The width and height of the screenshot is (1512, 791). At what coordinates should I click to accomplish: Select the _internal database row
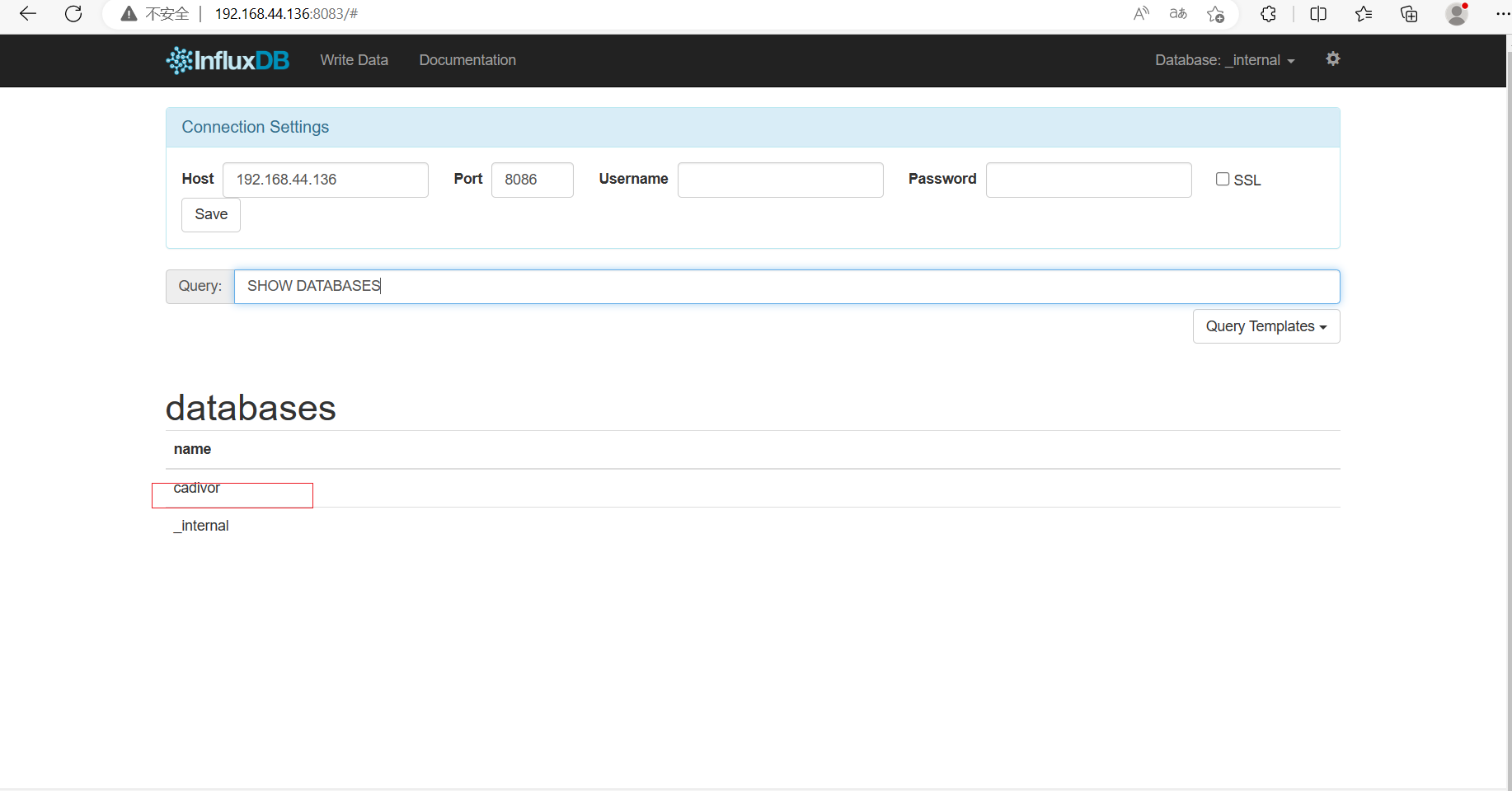pyautogui.click(x=753, y=526)
